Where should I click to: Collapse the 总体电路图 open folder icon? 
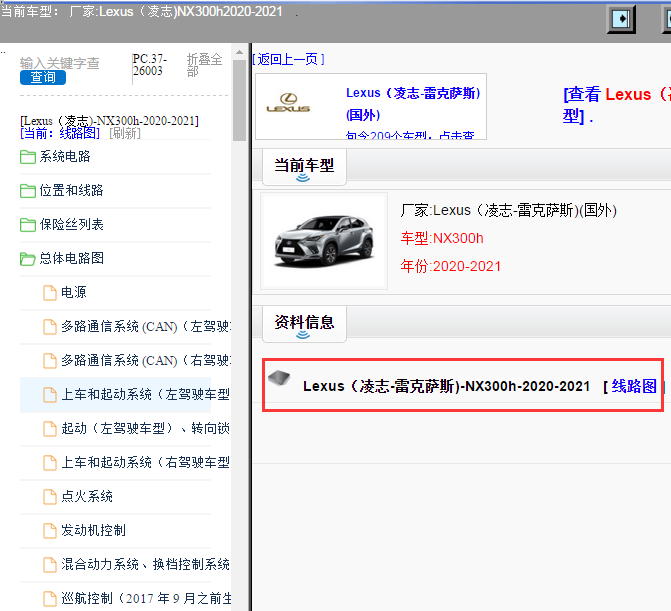coord(28,258)
